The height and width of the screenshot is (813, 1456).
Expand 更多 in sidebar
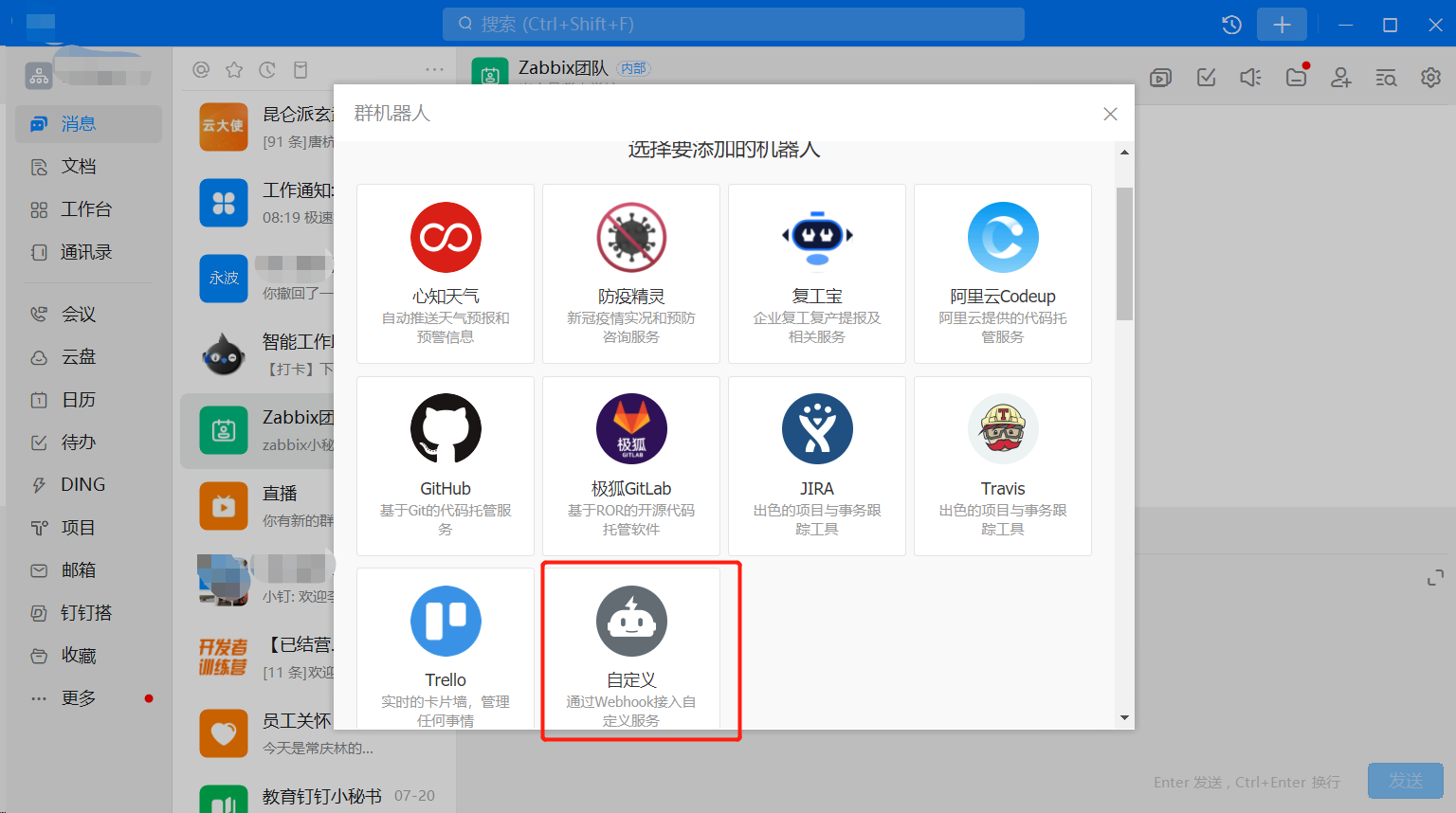pos(88,697)
